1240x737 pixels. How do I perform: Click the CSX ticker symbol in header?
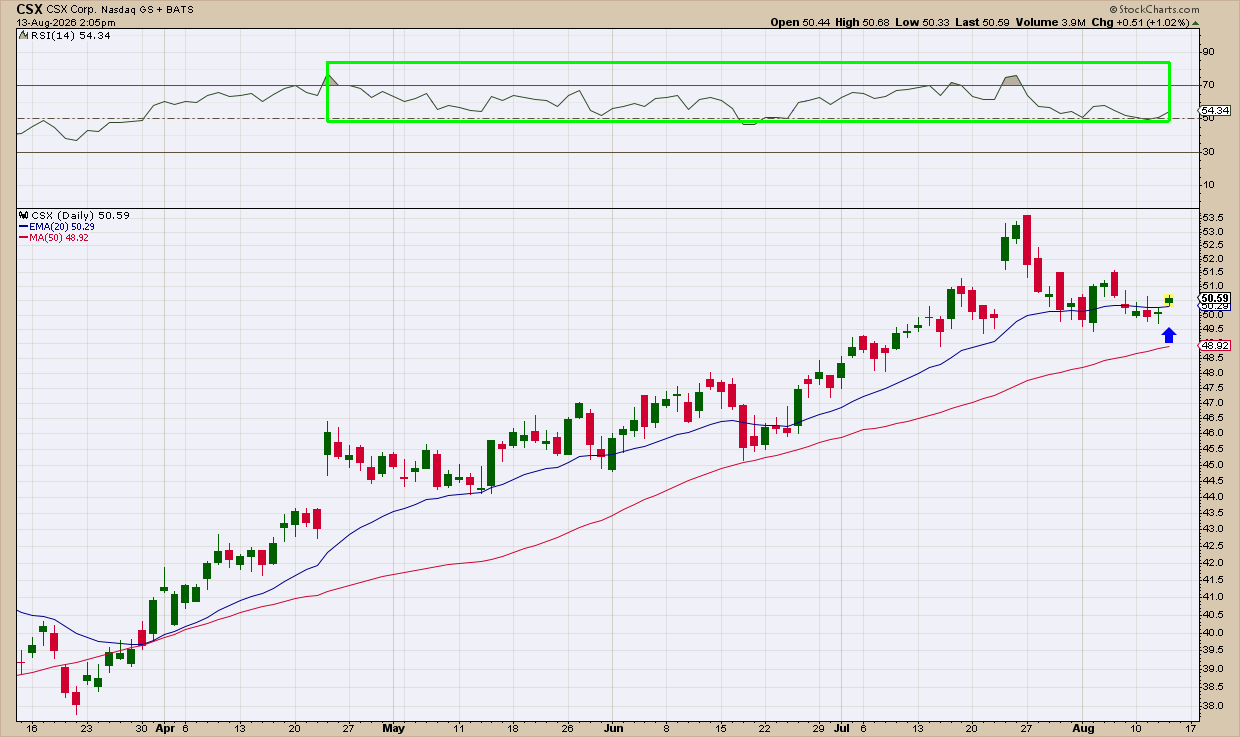point(28,8)
